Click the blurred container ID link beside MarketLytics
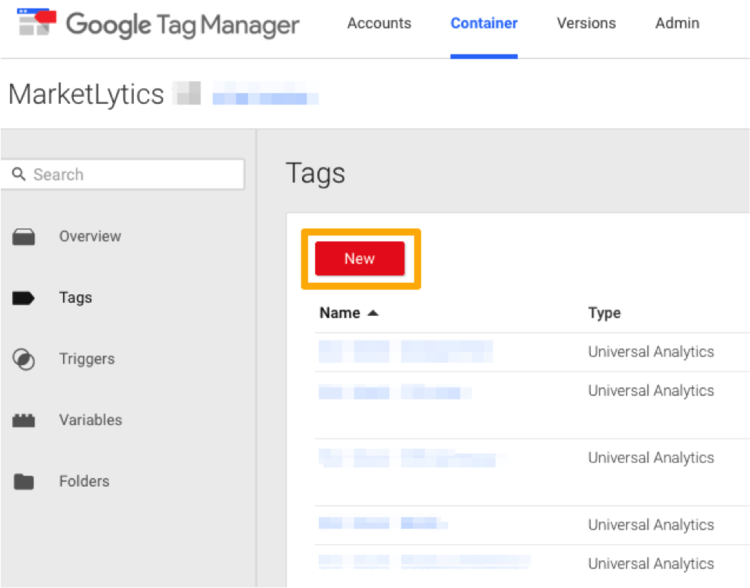Image resolution: width=750 pixels, height=588 pixels. click(x=265, y=94)
